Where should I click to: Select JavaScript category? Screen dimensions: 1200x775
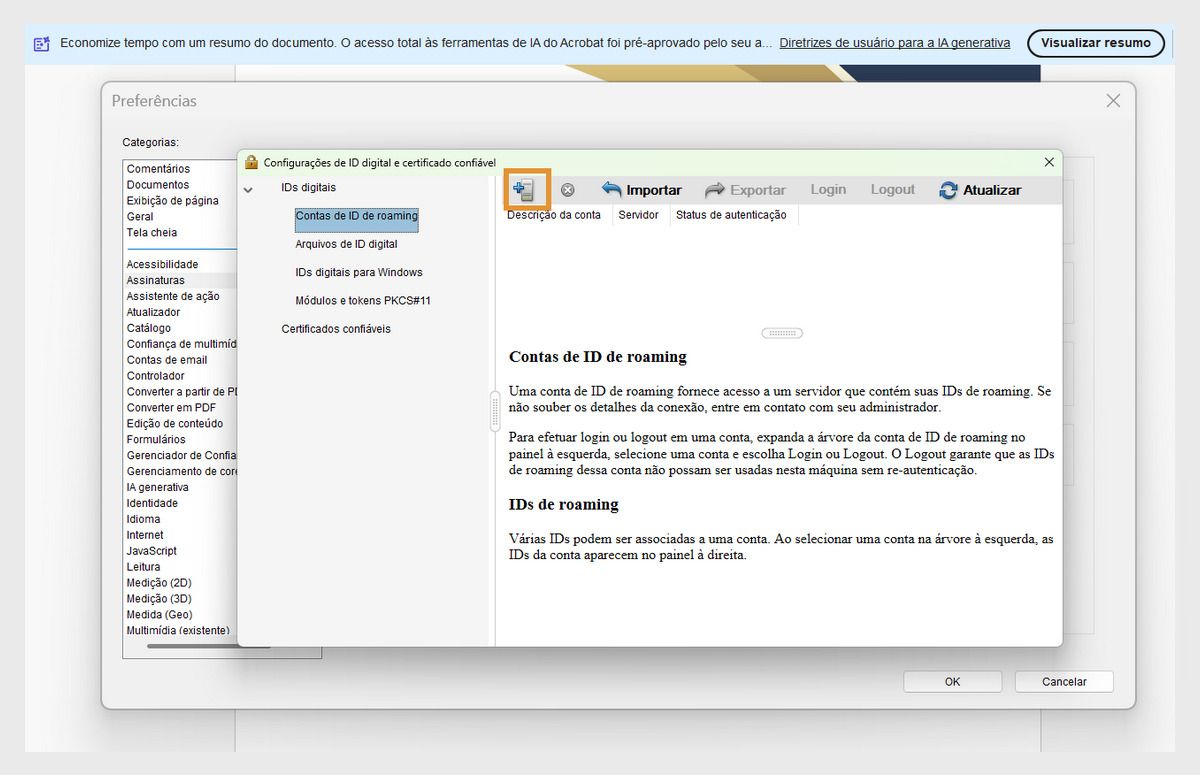click(152, 551)
